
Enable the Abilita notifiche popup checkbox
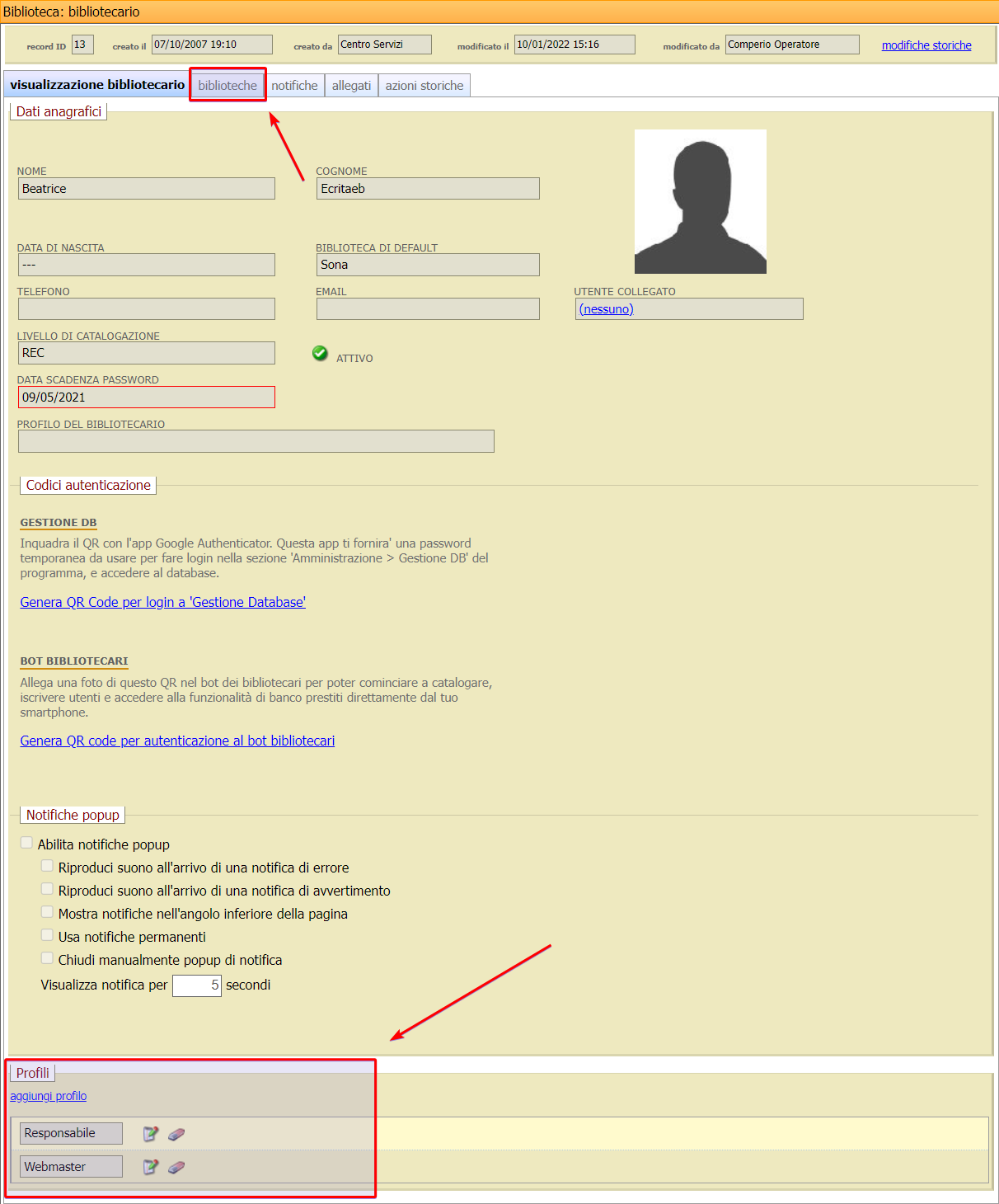point(27,843)
